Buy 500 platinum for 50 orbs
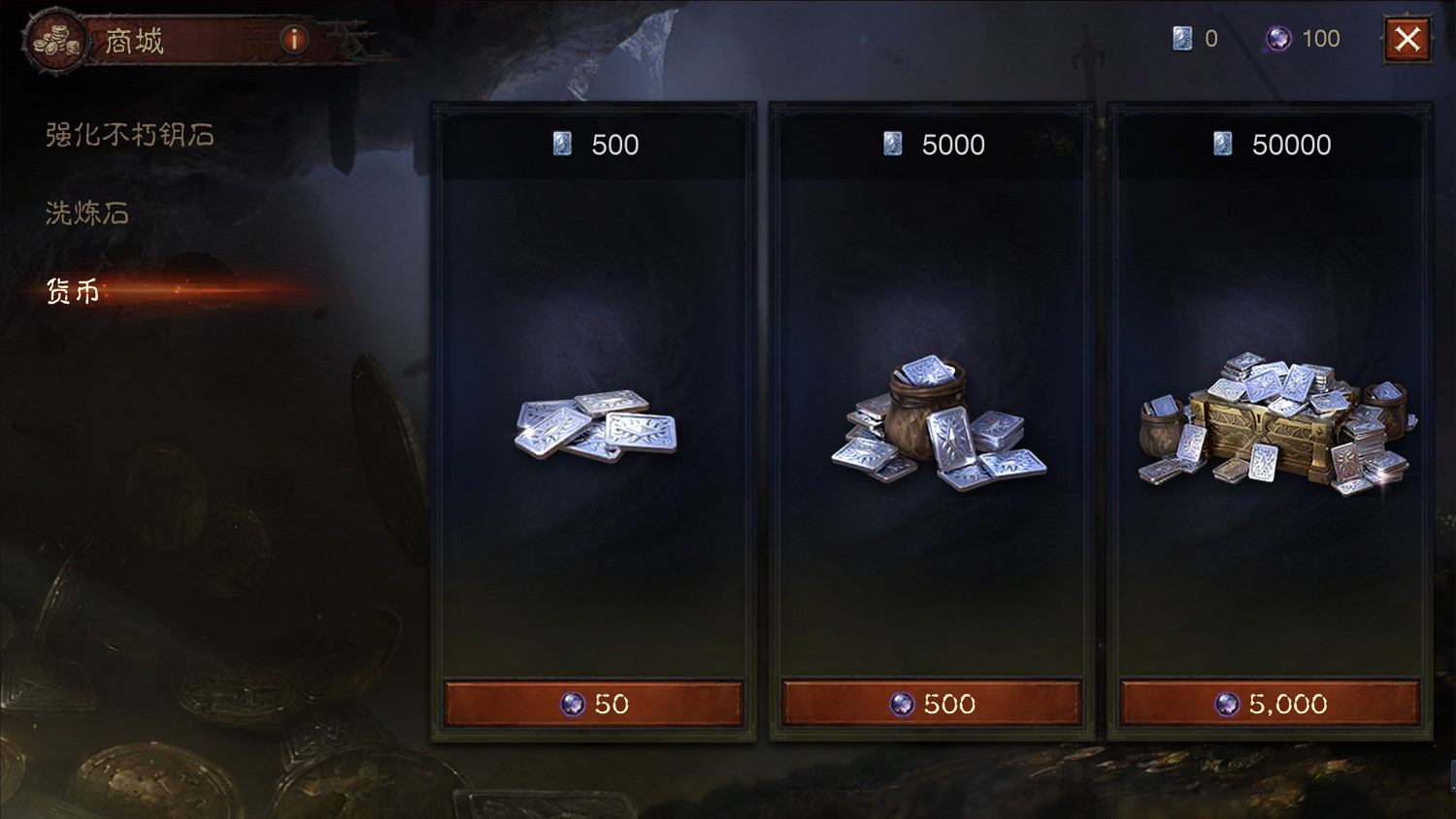The height and width of the screenshot is (819, 1456). click(594, 704)
